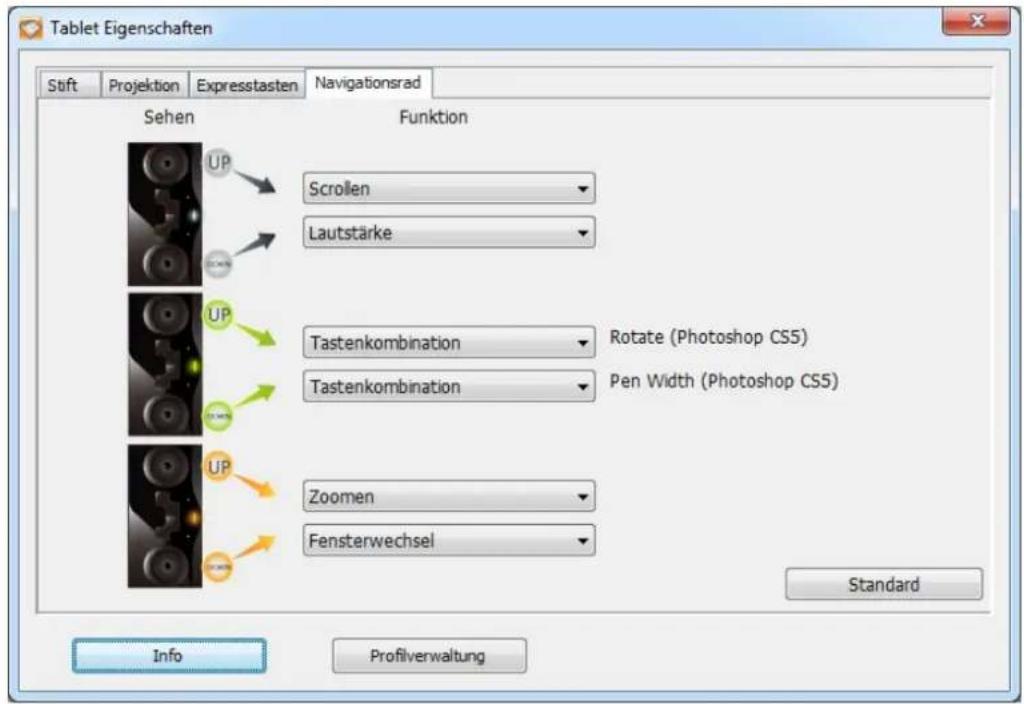
Task: Click the gray DOWN circle icon
Action: coord(218,264)
